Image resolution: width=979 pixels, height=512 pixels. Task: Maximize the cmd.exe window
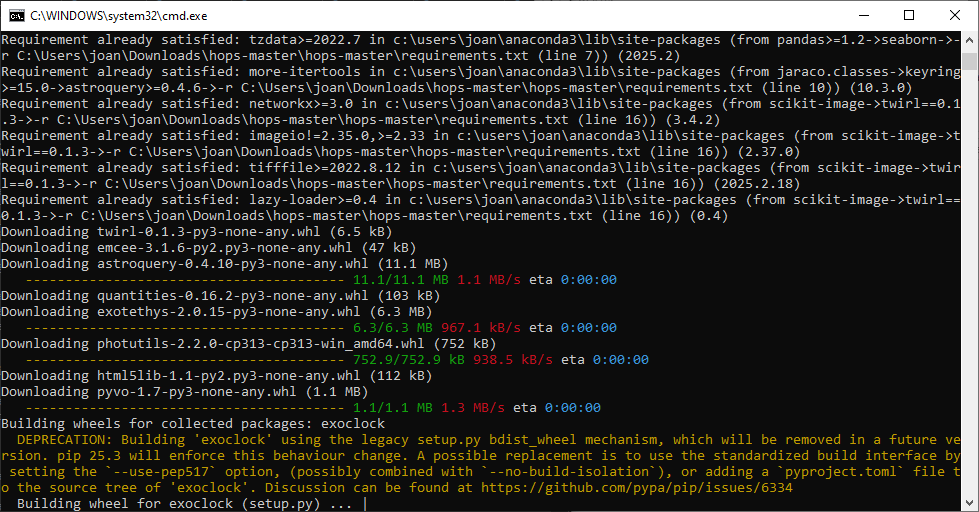pyautogui.click(x=909, y=16)
